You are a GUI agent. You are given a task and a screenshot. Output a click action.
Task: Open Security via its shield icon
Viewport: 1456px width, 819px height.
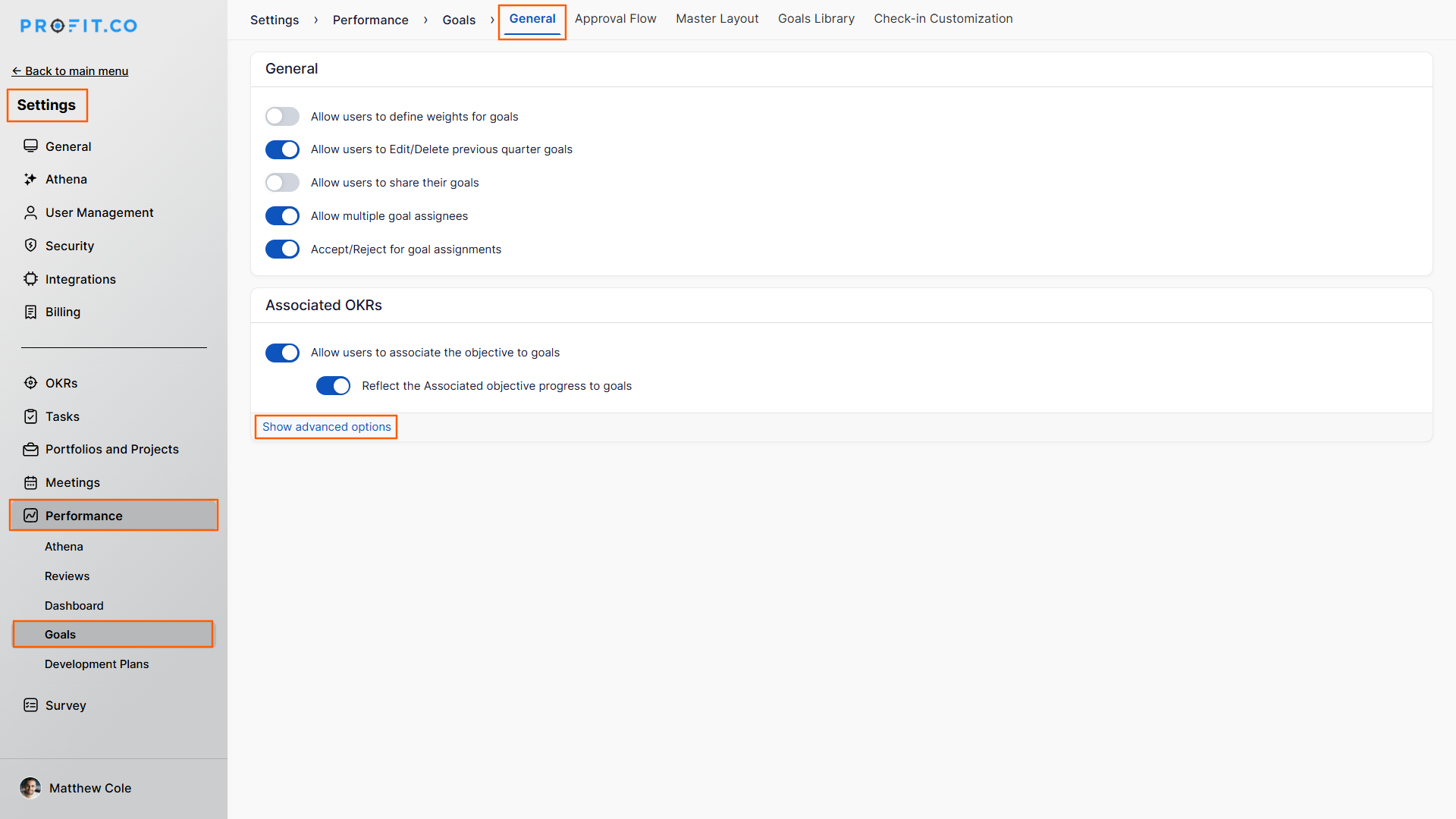[30, 246]
